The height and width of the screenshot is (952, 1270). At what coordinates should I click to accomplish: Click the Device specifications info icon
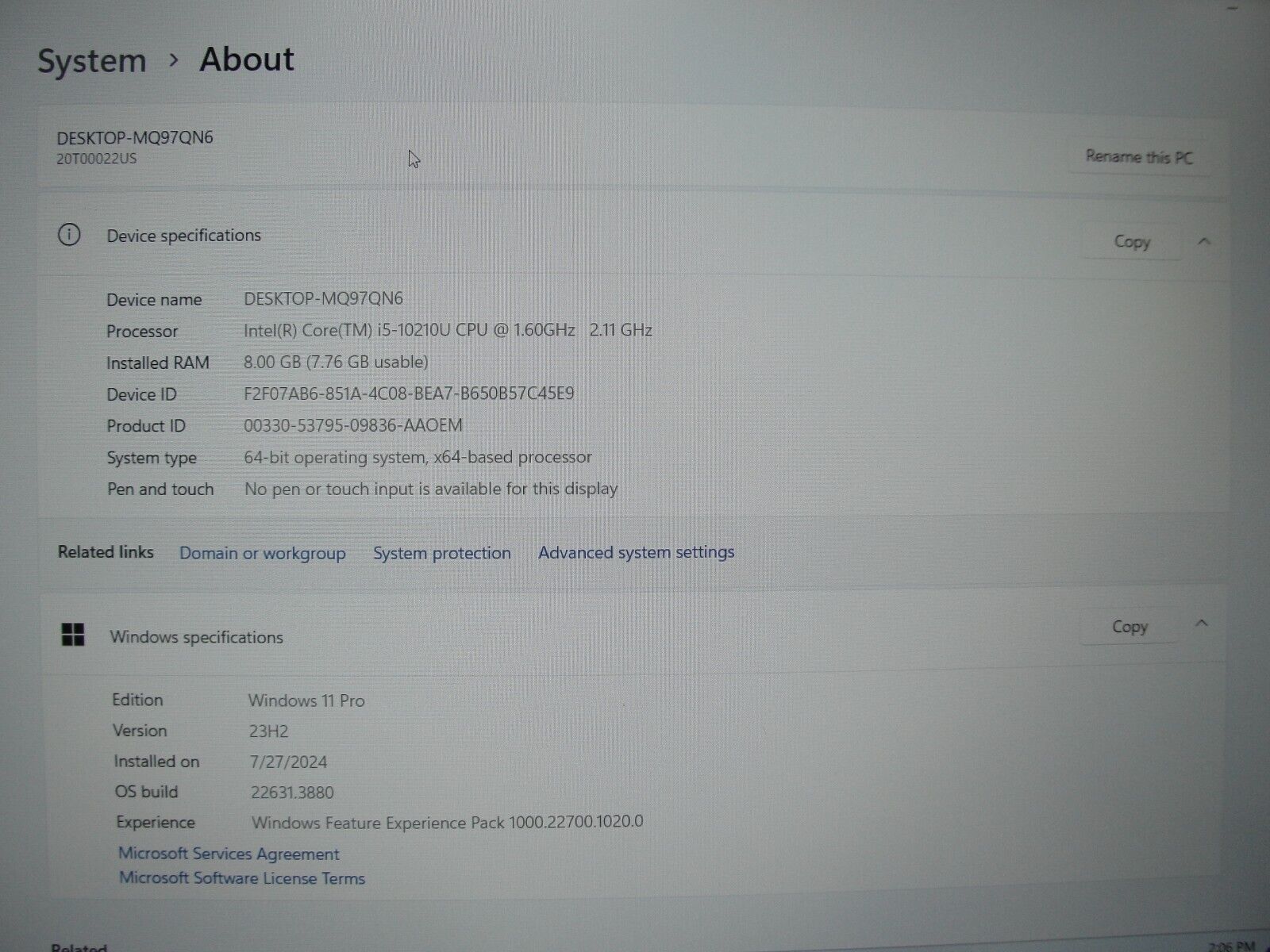69,235
